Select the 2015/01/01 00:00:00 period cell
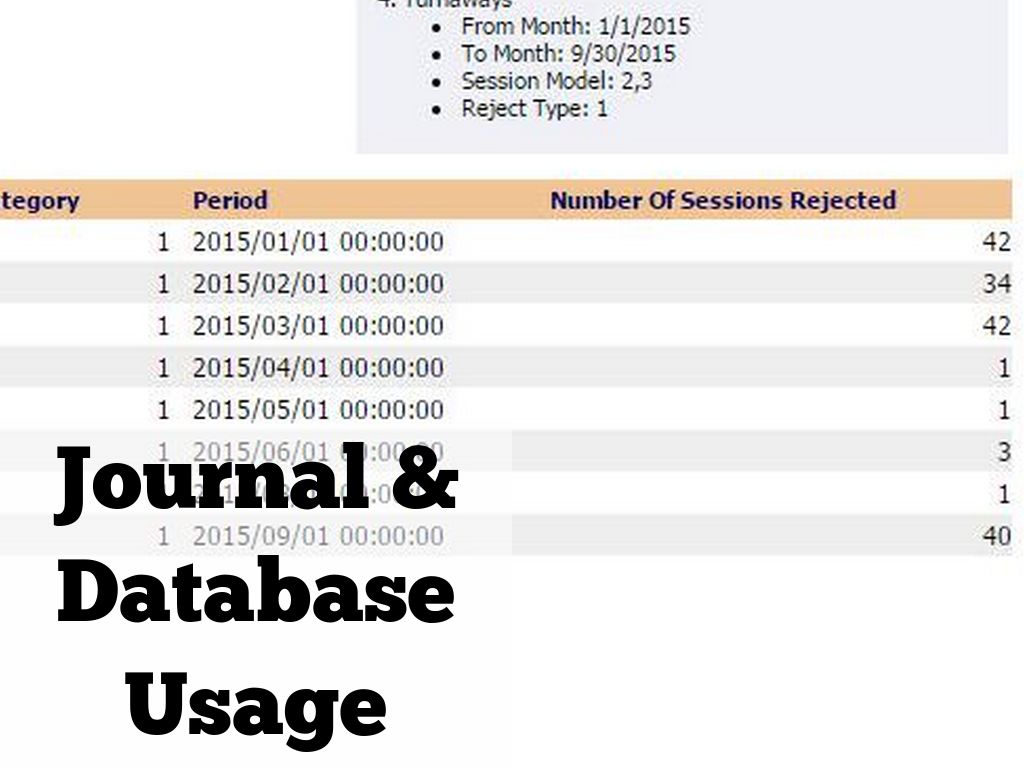This screenshot has height=768, width=1024. tap(318, 242)
